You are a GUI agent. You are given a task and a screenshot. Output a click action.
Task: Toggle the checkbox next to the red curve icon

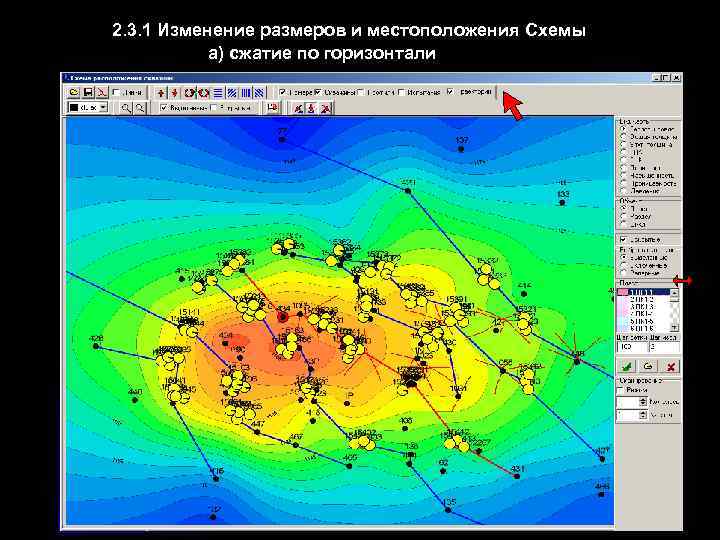116,93
